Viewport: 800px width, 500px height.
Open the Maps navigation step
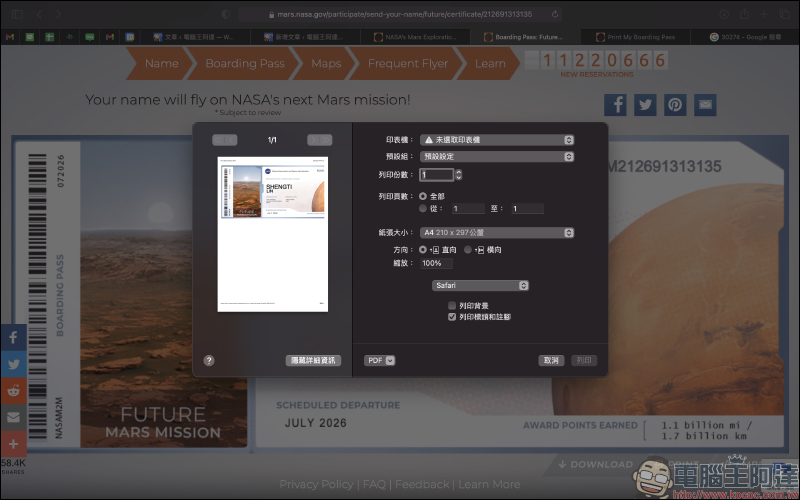[x=326, y=63]
